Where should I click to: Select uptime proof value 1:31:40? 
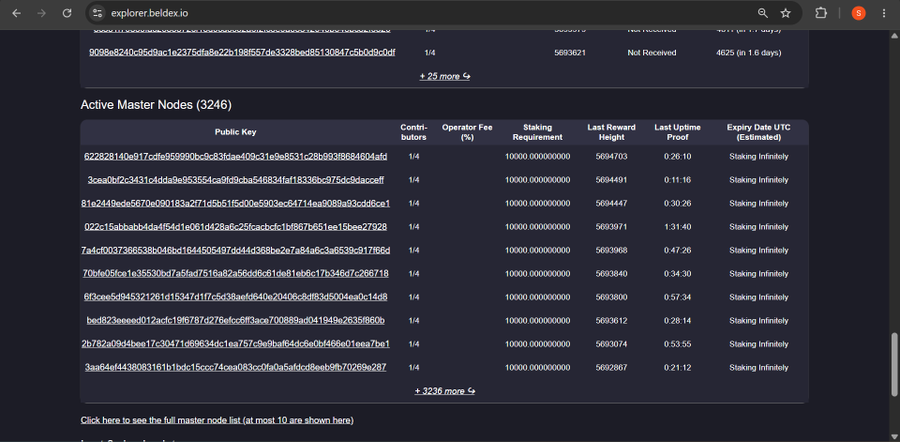pyautogui.click(x=677, y=227)
